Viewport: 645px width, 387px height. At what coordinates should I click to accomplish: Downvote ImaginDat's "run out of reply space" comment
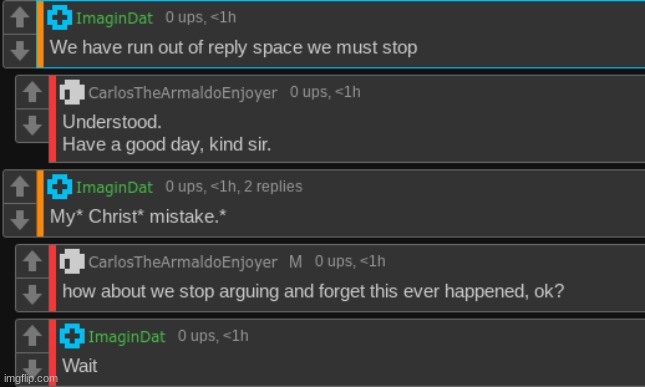pyautogui.click(x=20, y=51)
